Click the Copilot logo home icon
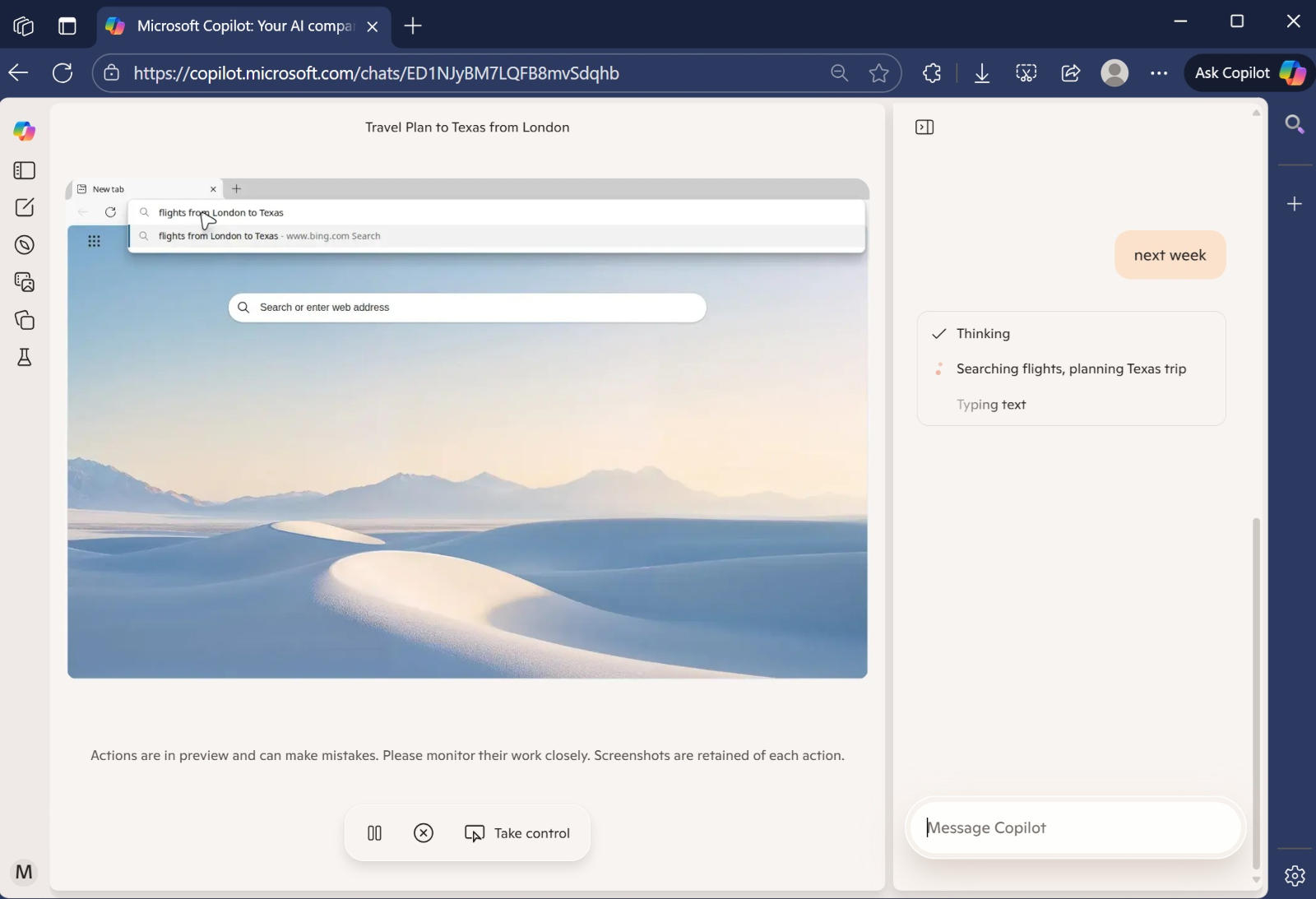Image resolution: width=1316 pixels, height=899 pixels. (x=25, y=131)
